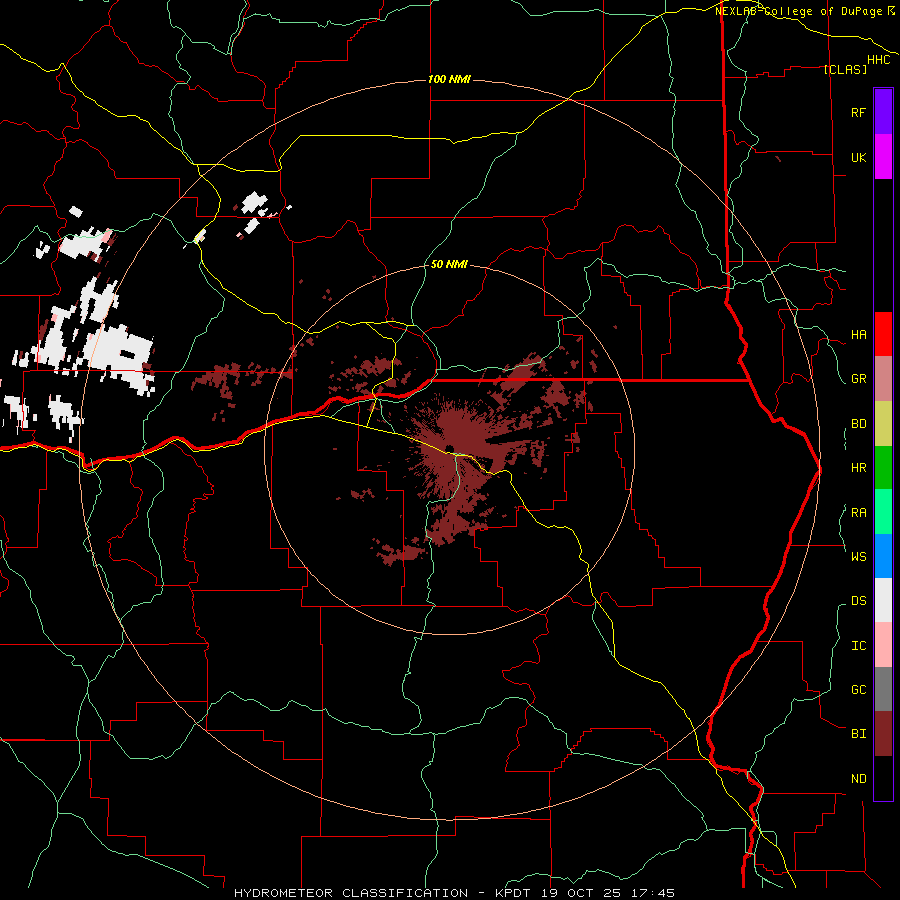Screen dimensions: 900x900
Task: Click the 'GR' legend label
Action: (858, 379)
